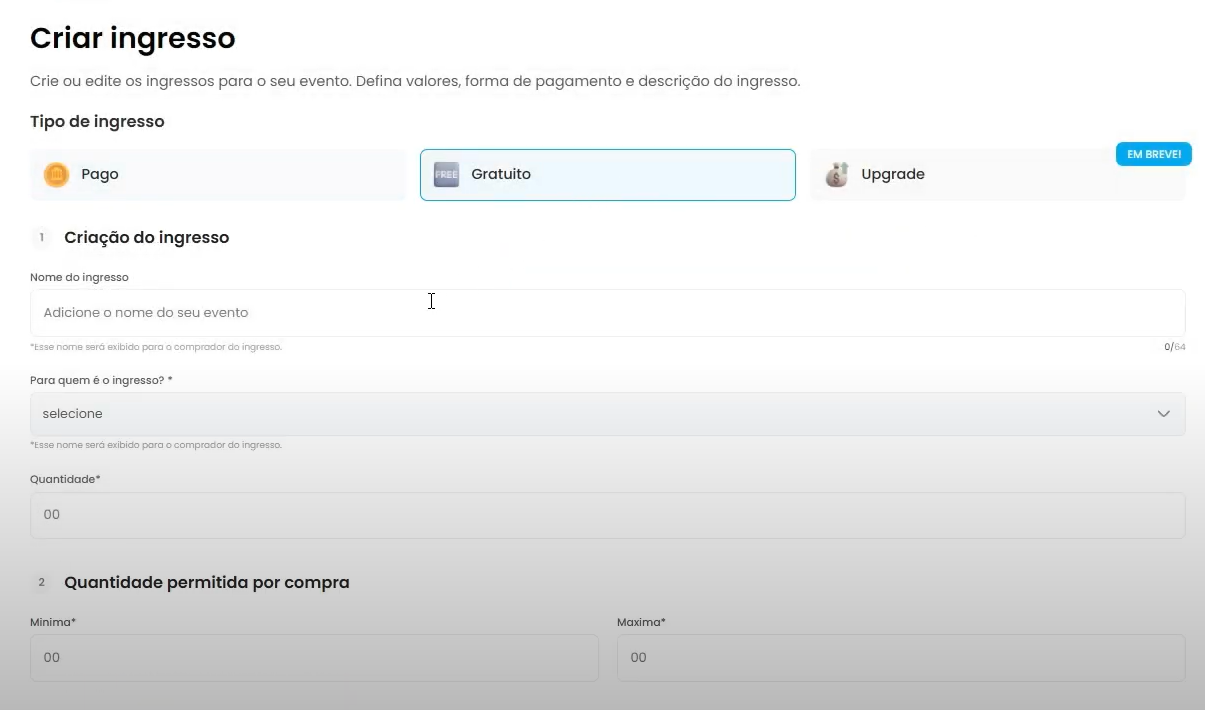The width and height of the screenshot is (1205, 710).
Task: Focus the Maxima quantity field
Action: point(901,658)
